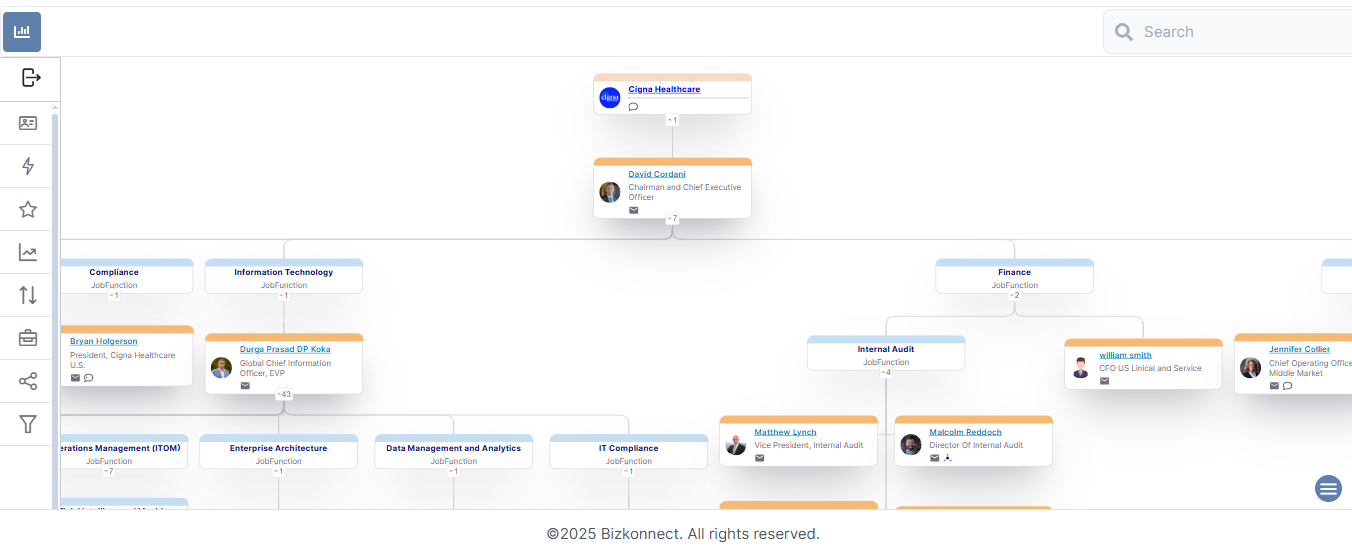Select the Enterprise Architecture title text
The image size is (1352, 550).
(279, 448)
